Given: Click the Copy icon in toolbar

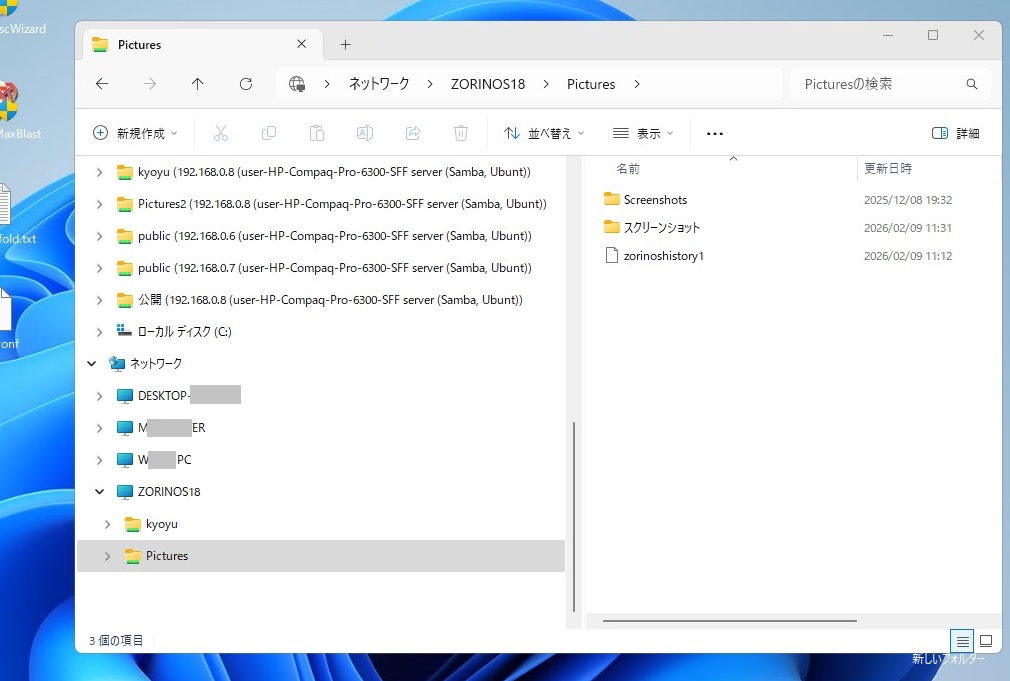Looking at the screenshot, I should [x=269, y=133].
